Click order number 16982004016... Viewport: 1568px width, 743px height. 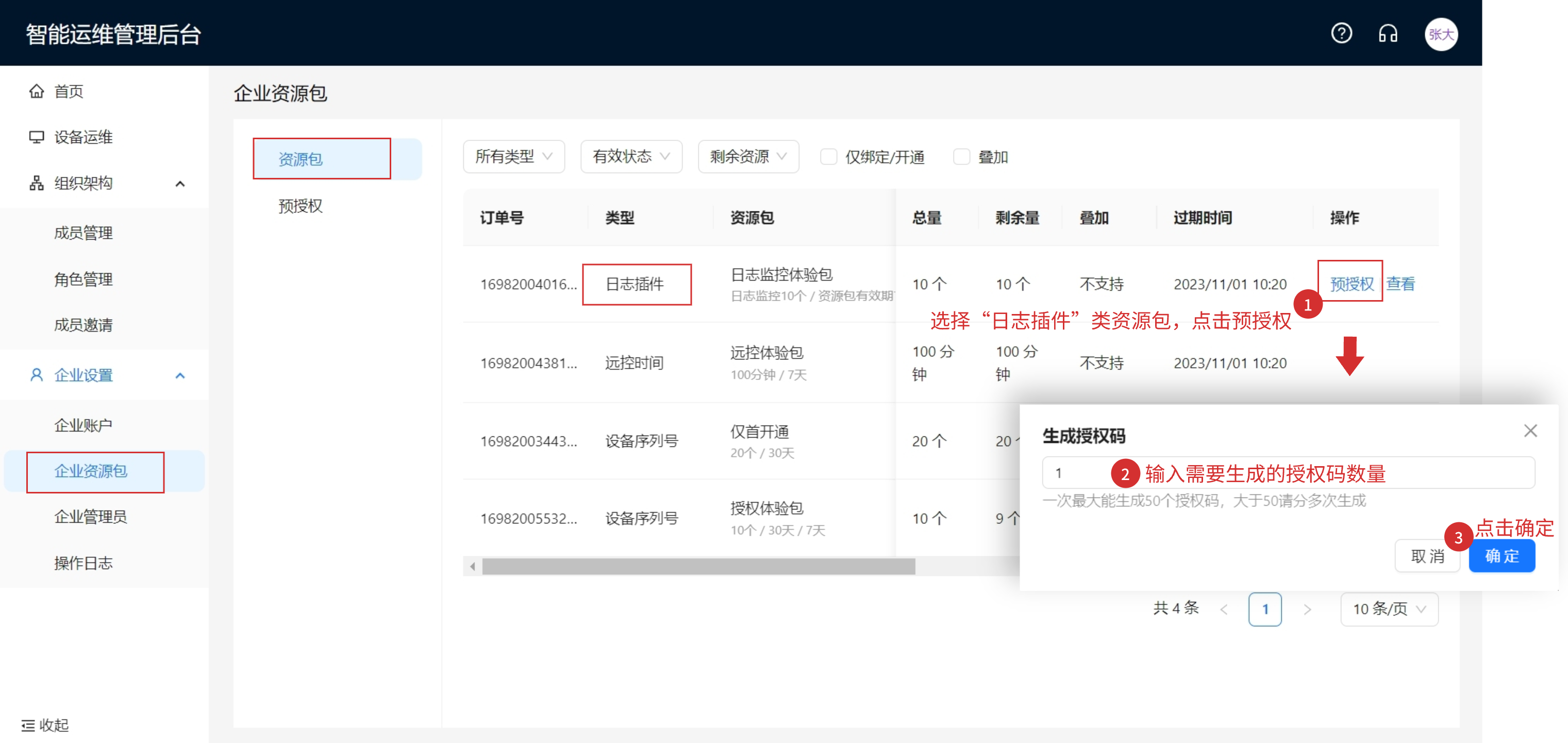pos(528,284)
